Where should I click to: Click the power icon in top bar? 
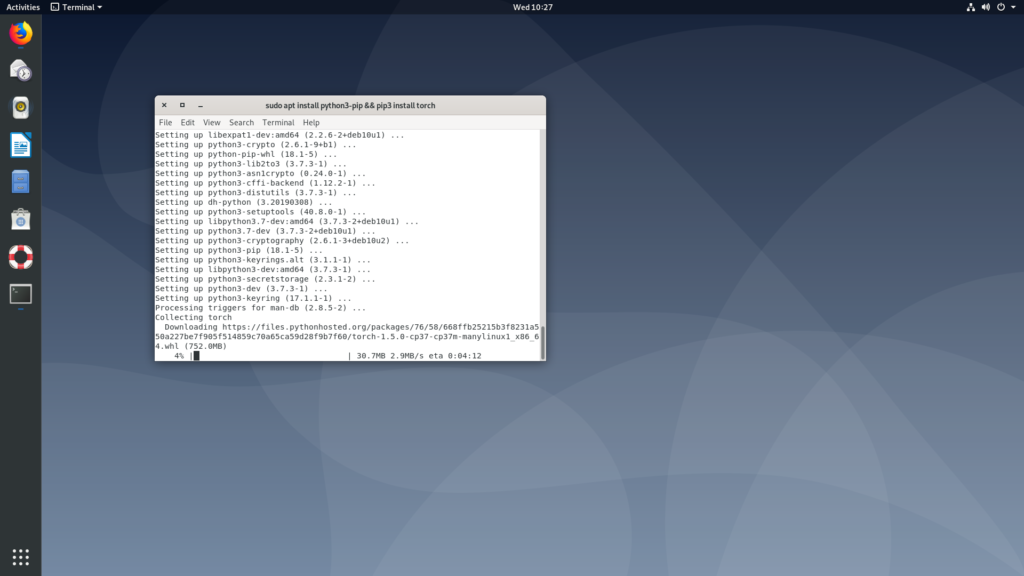[1000, 7]
